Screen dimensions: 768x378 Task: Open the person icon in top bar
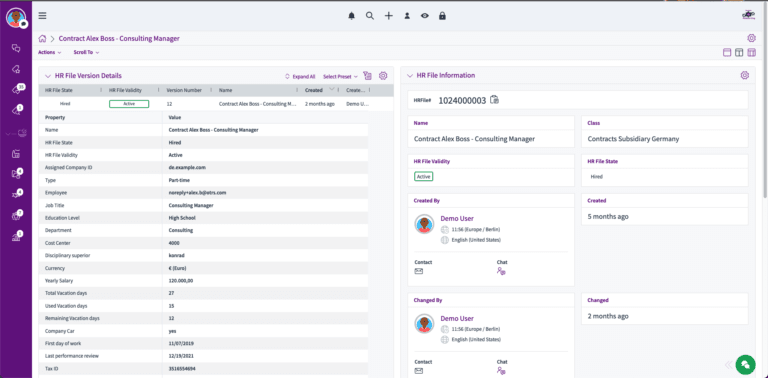(407, 16)
